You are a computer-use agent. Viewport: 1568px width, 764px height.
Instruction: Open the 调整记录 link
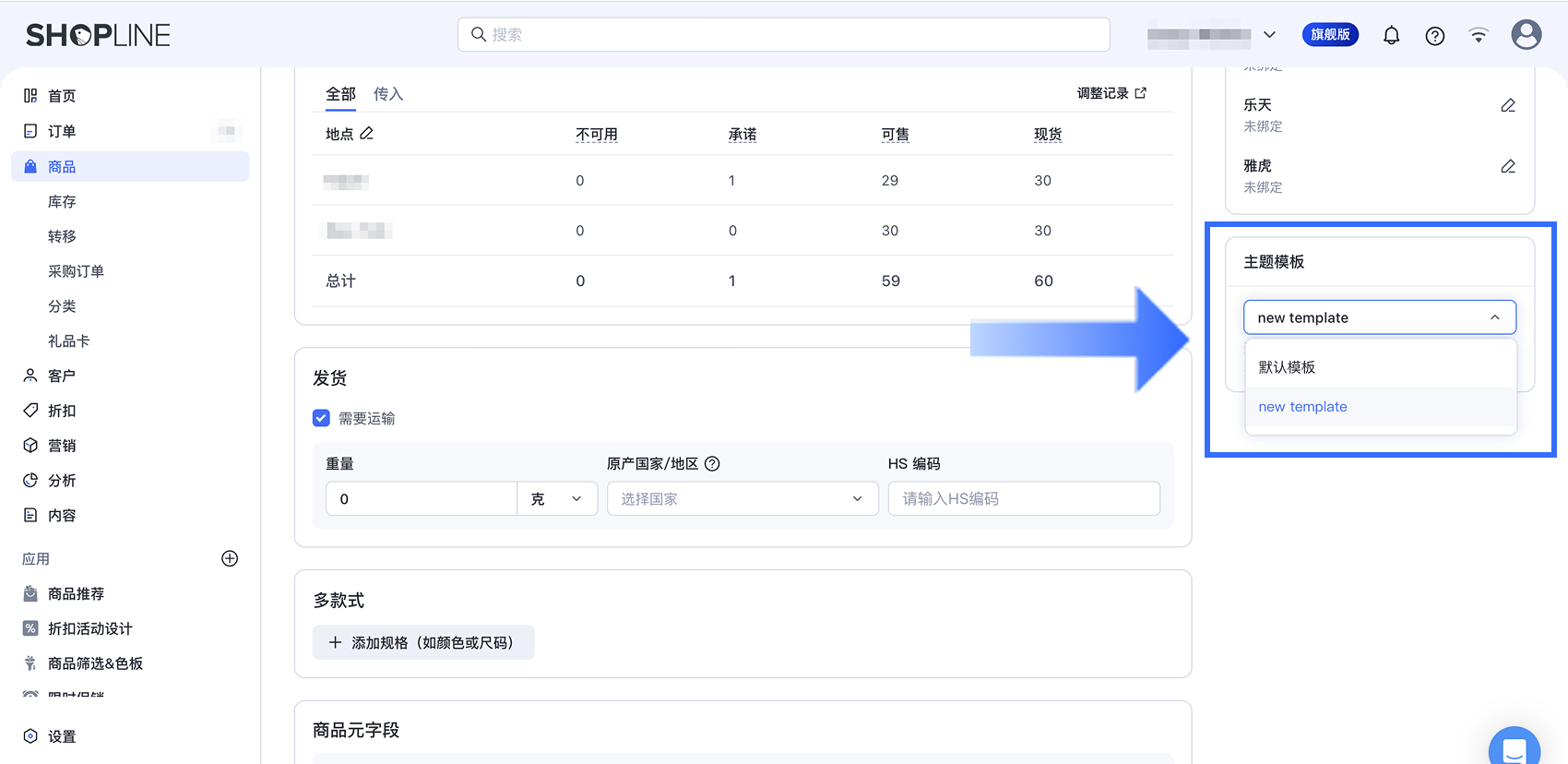click(1111, 93)
